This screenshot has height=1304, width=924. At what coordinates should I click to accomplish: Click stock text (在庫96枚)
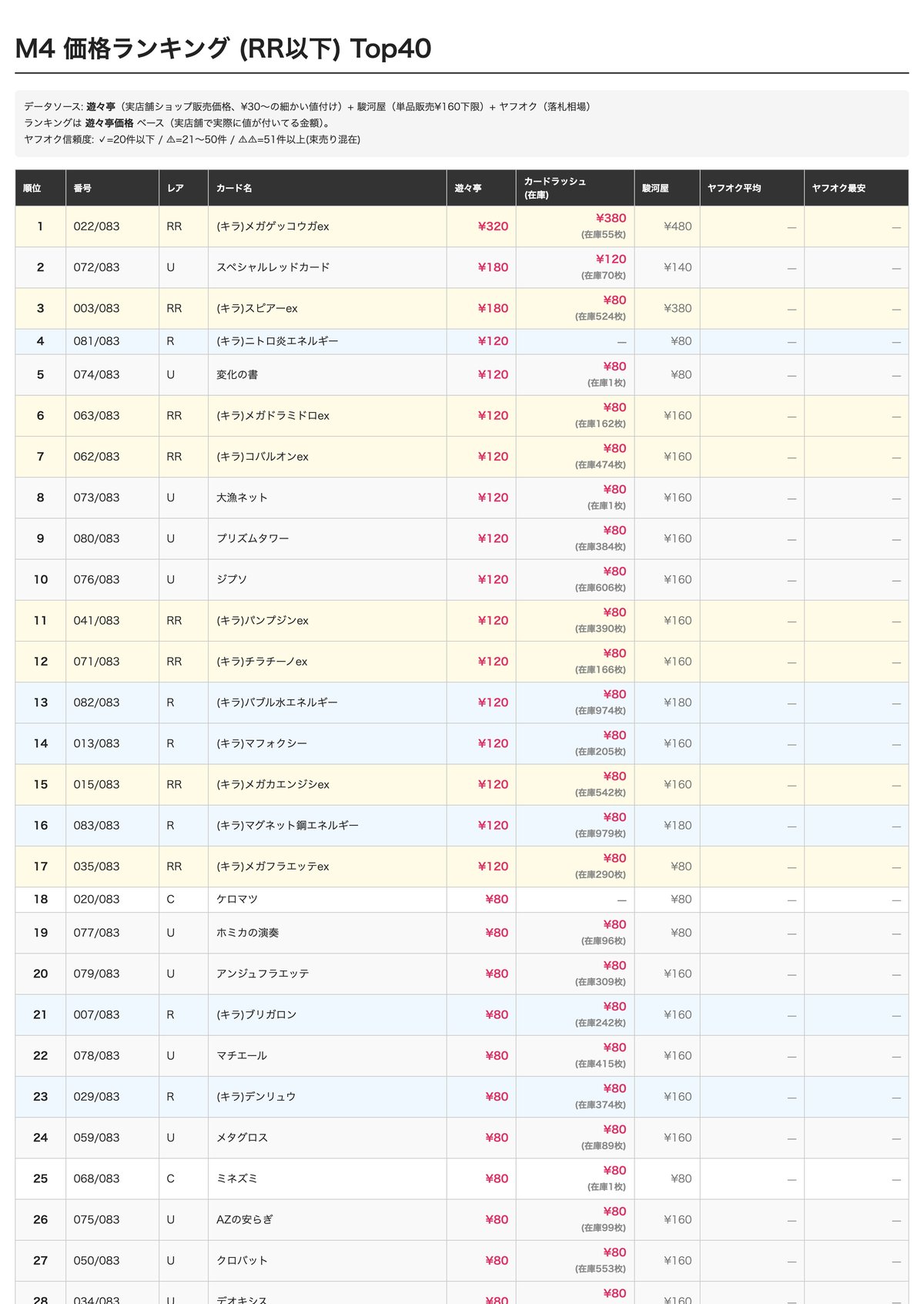click(x=604, y=941)
